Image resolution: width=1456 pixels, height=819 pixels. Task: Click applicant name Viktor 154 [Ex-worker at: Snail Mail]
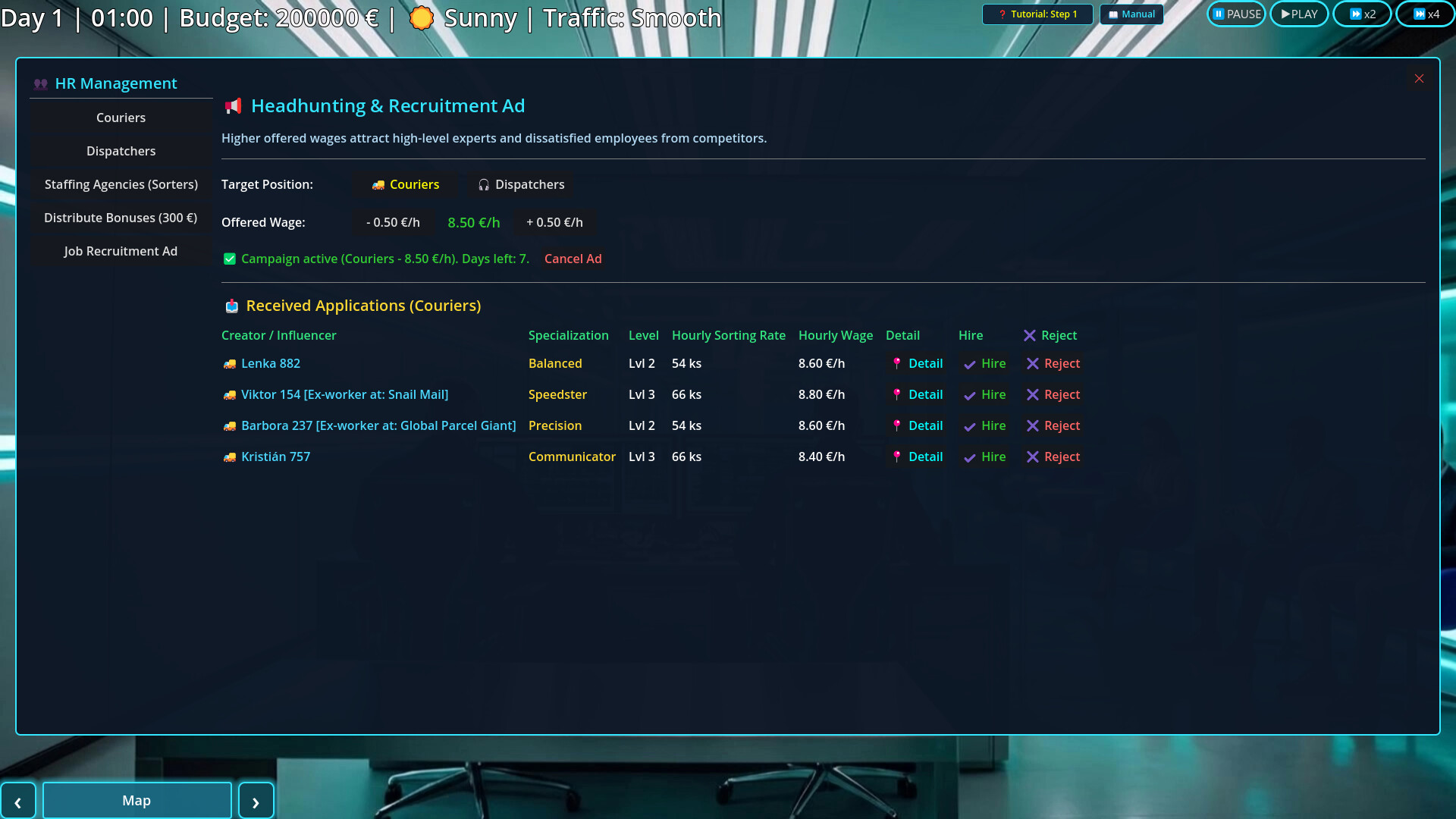point(345,394)
